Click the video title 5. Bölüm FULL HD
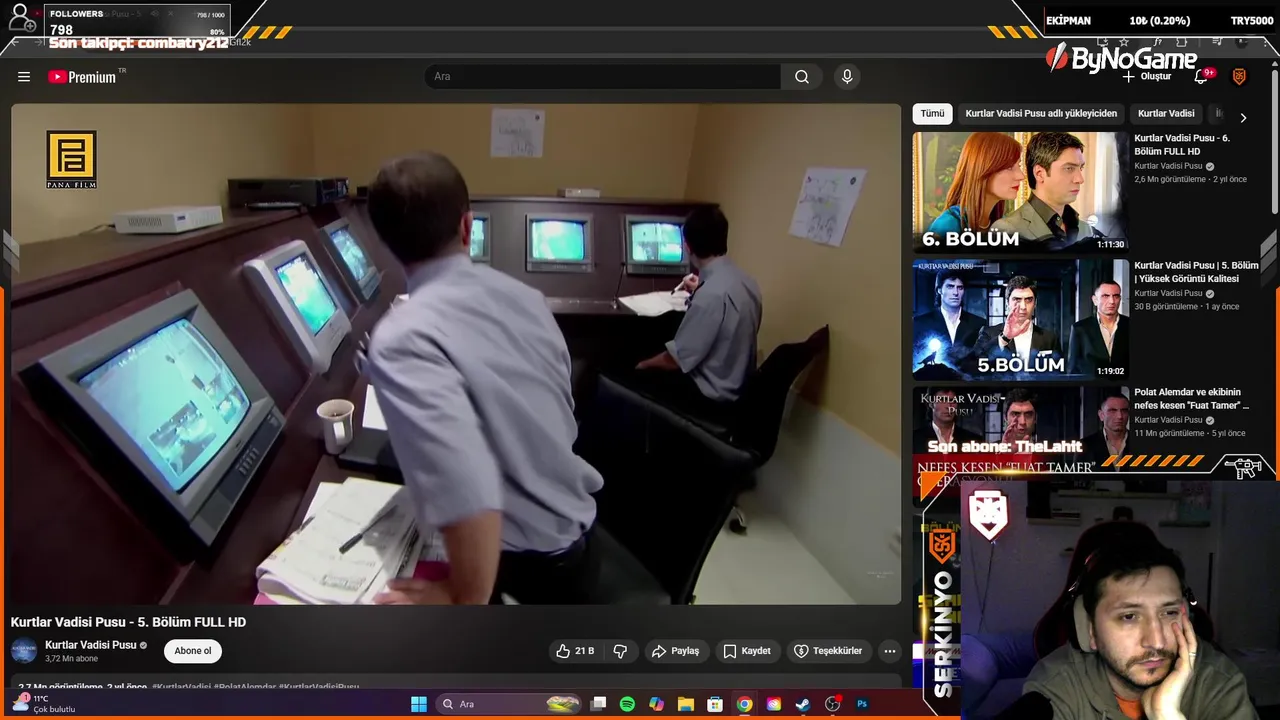Image resolution: width=1280 pixels, height=720 pixels. pyautogui.click(x=128, y=622)
